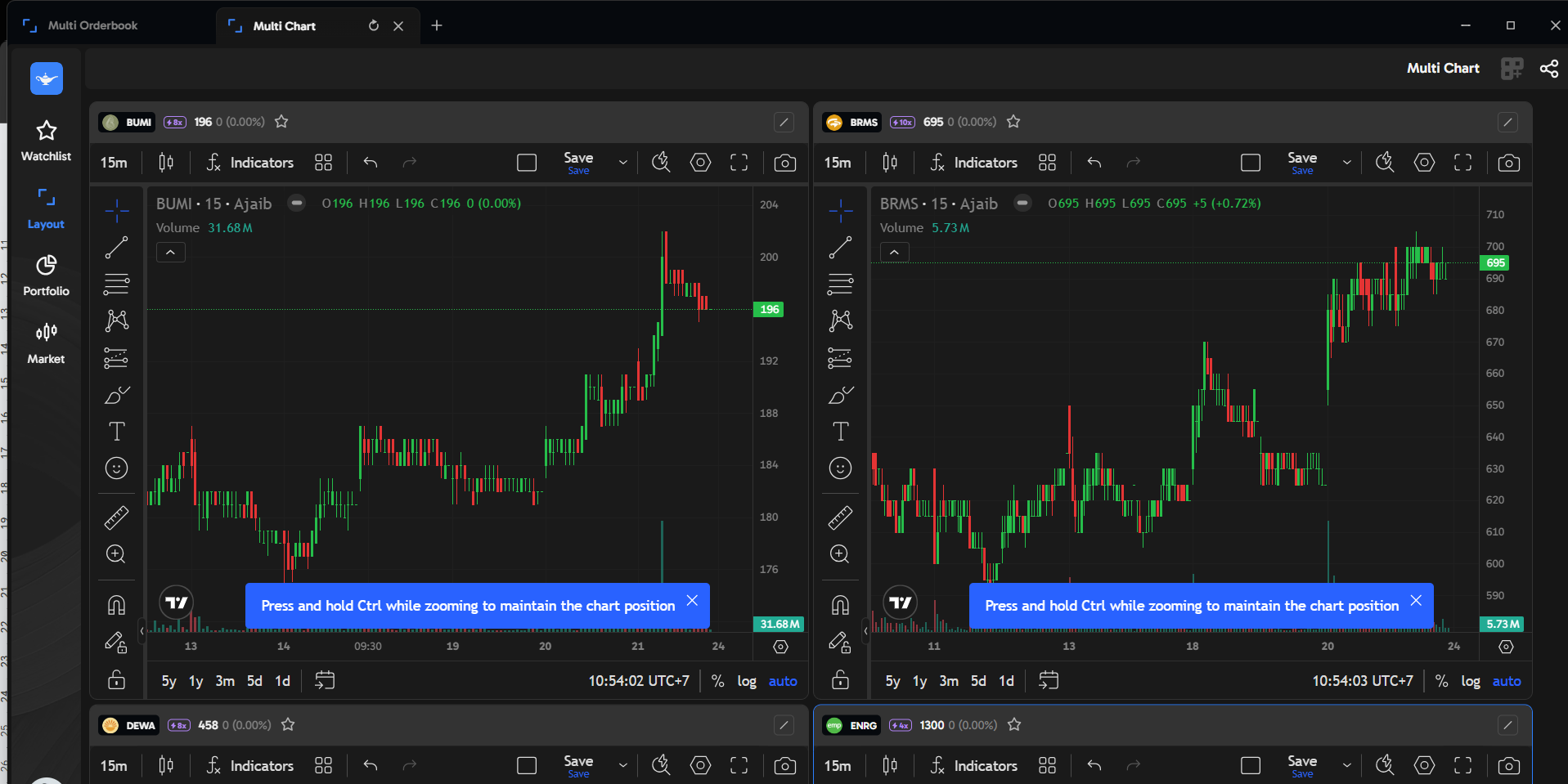
Task: Open the Layout sidebar section
Action: 46,208
